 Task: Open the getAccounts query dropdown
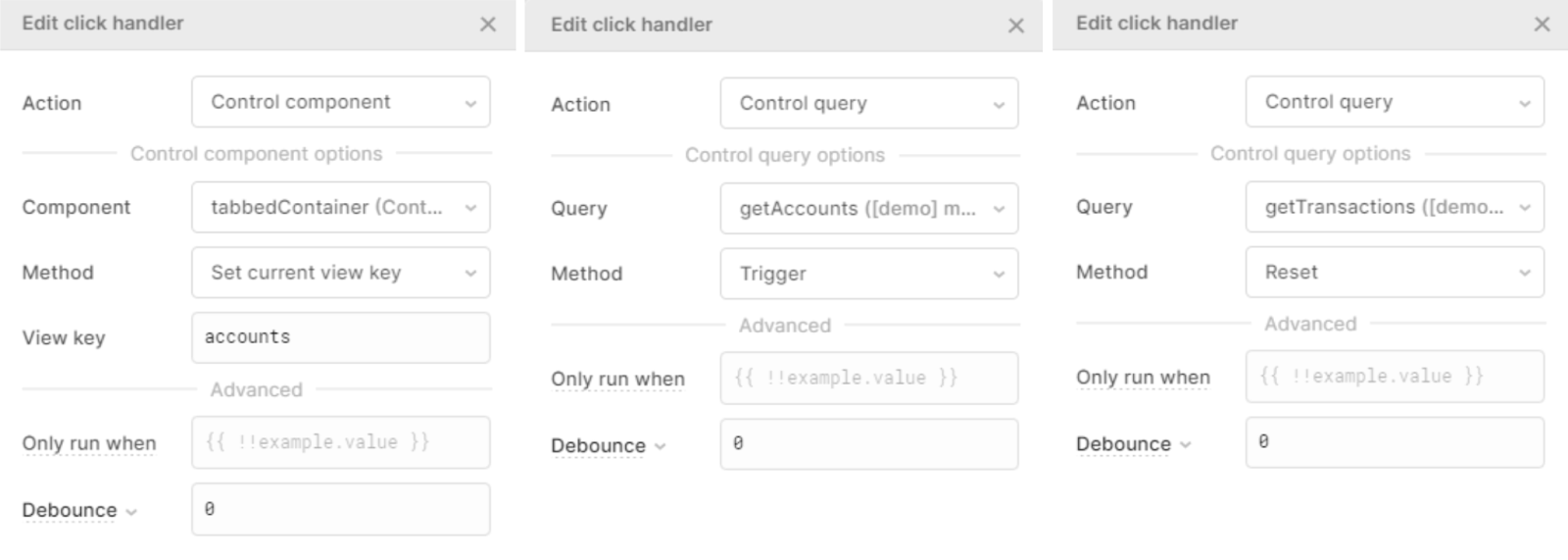click(x=868, y=208)
